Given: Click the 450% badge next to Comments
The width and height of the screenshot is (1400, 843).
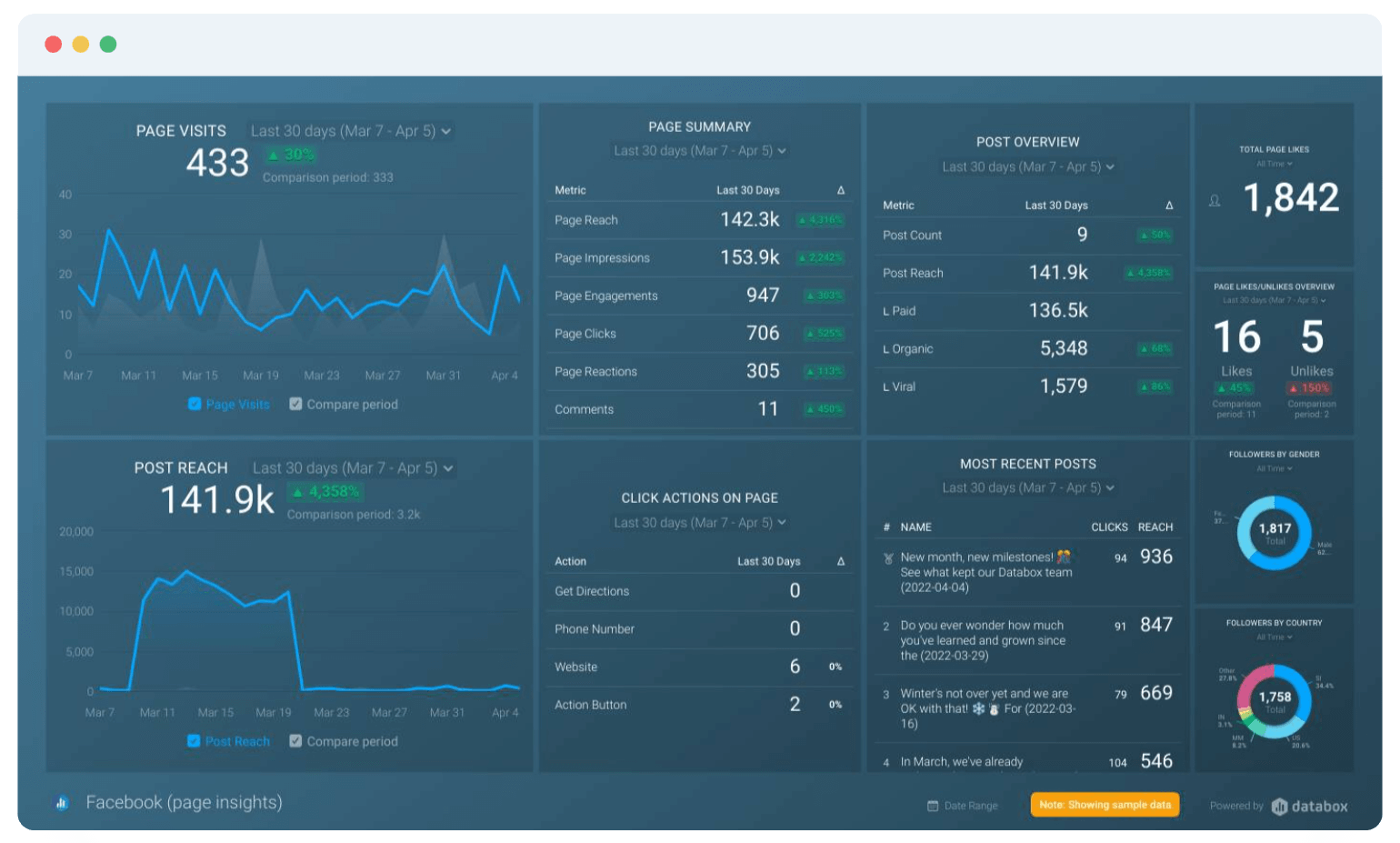Looking at the screenshot, I should 825,408.
